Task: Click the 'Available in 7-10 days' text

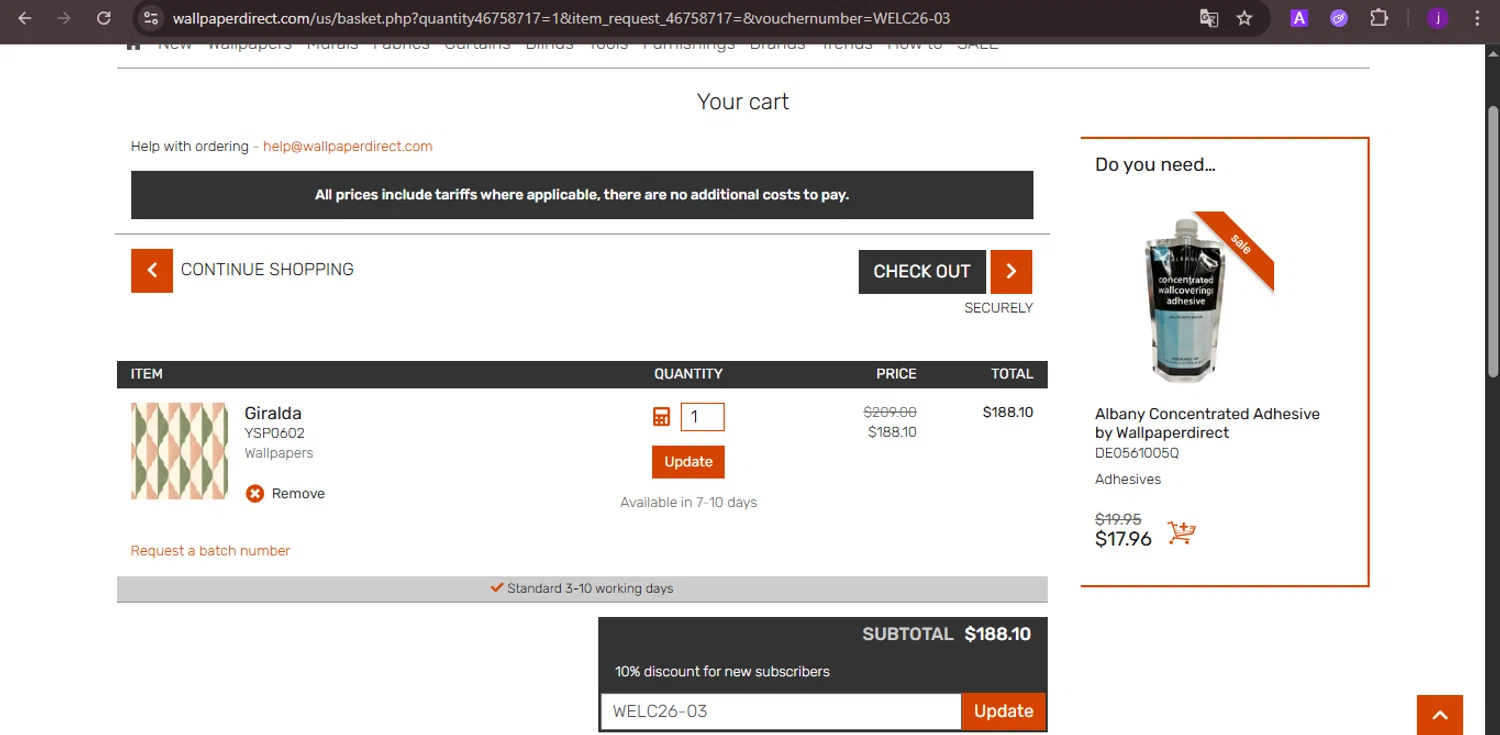Action: click(x=688, y=502)
